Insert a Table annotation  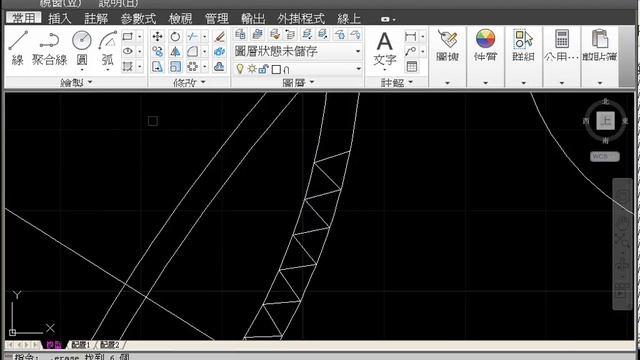point(412,66)
